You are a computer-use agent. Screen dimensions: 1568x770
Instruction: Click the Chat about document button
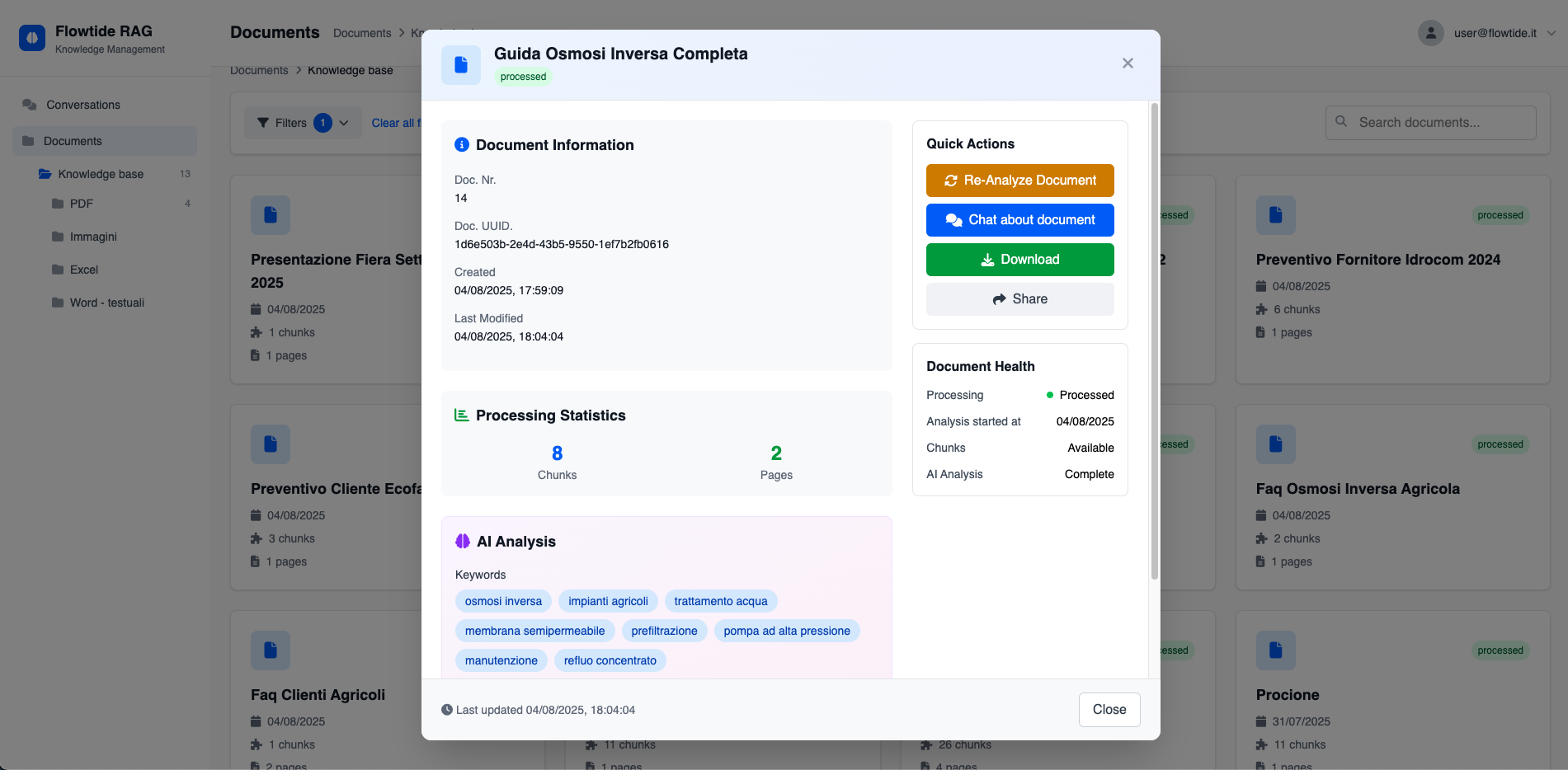tap(1019, 219)
